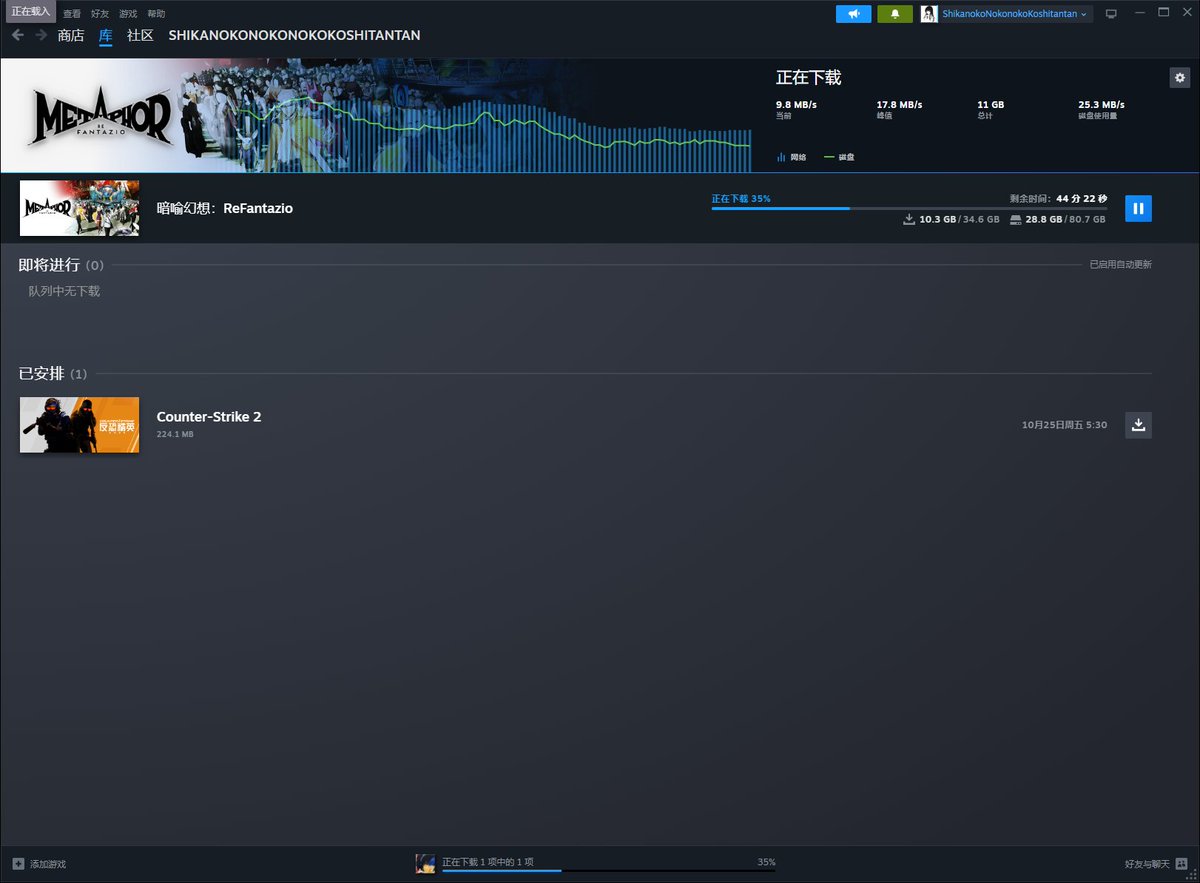Open the 帮助 menu
This screenshot has height=883, width=1200.
156,14
